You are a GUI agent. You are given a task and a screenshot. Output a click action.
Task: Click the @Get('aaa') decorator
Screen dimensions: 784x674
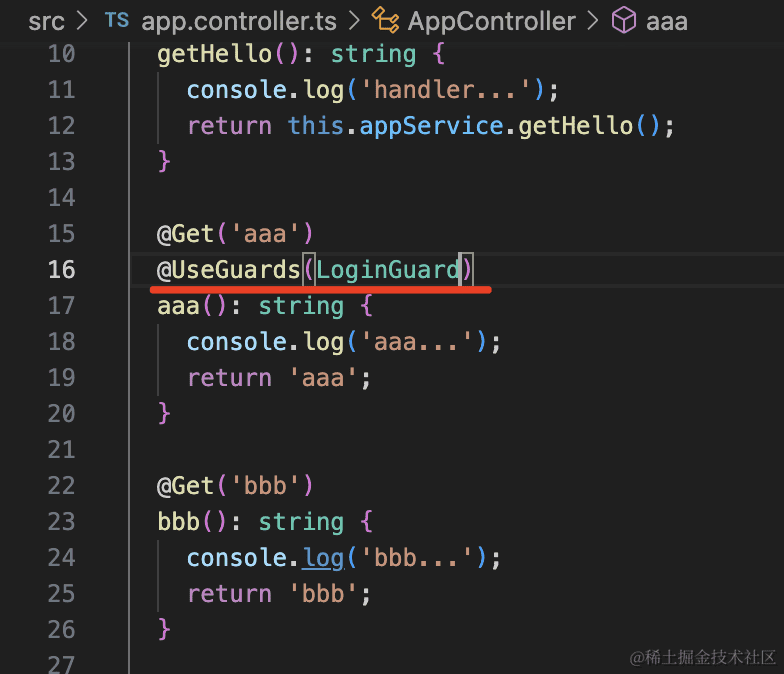235,233
